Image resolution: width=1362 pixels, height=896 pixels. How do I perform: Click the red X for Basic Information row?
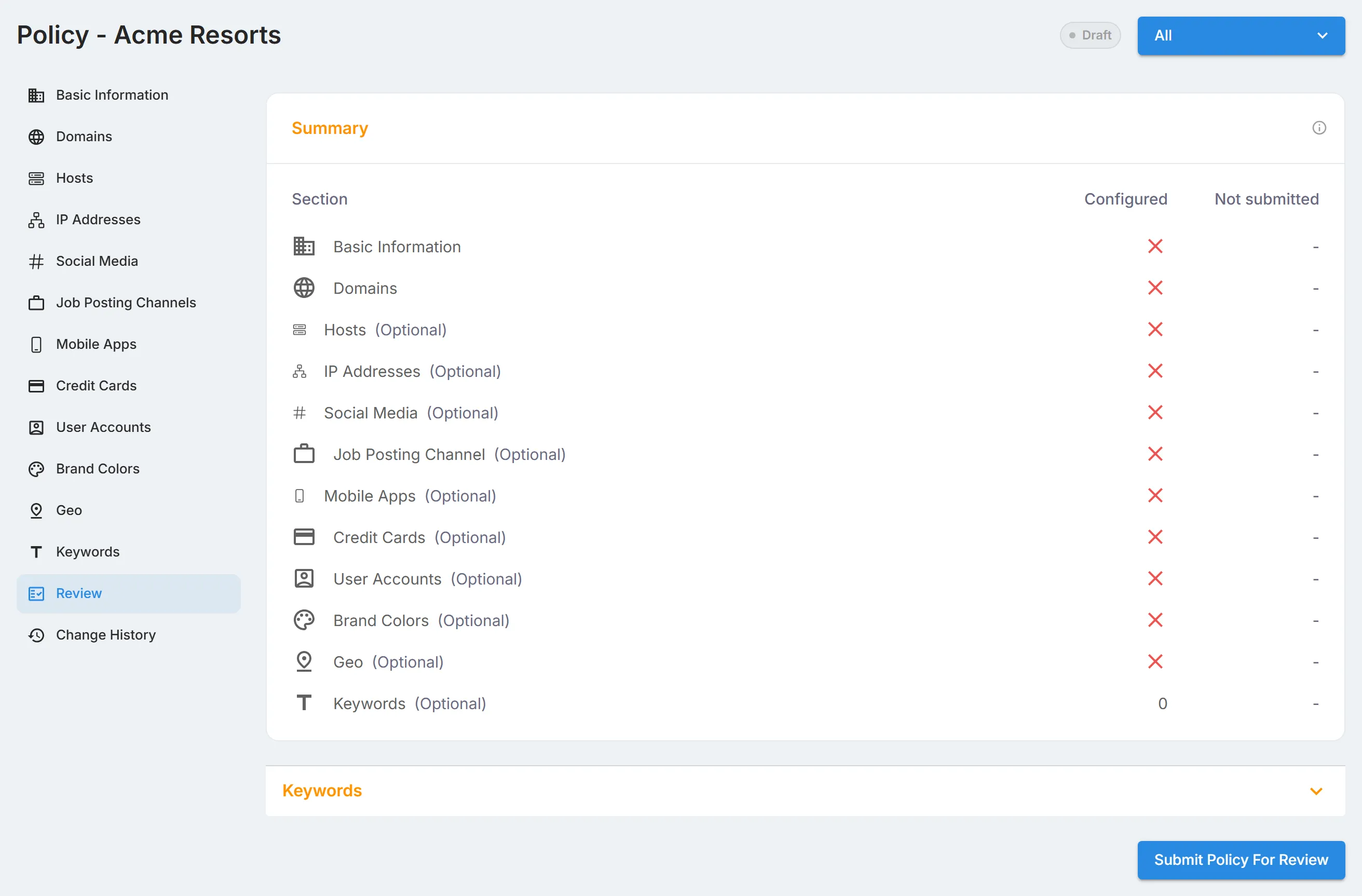coord(1155,247)
